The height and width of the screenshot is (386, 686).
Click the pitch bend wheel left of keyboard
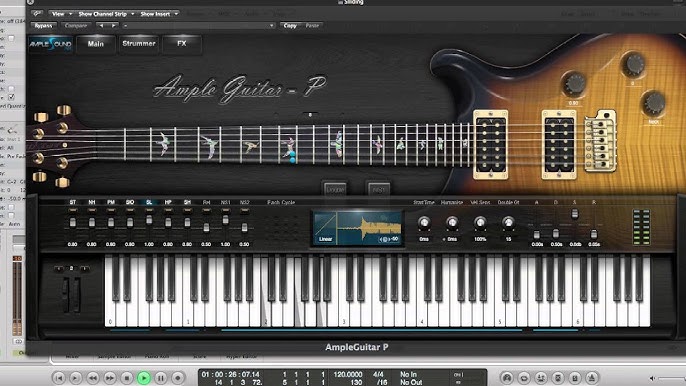(66, 295)
